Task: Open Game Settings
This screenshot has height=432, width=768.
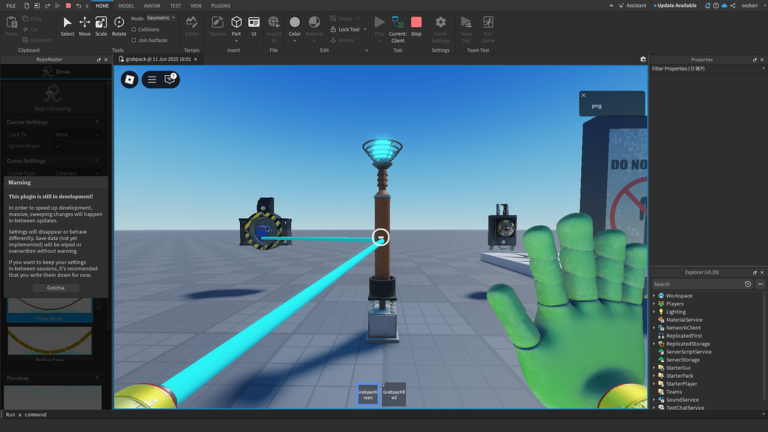Action: point(440,29)
